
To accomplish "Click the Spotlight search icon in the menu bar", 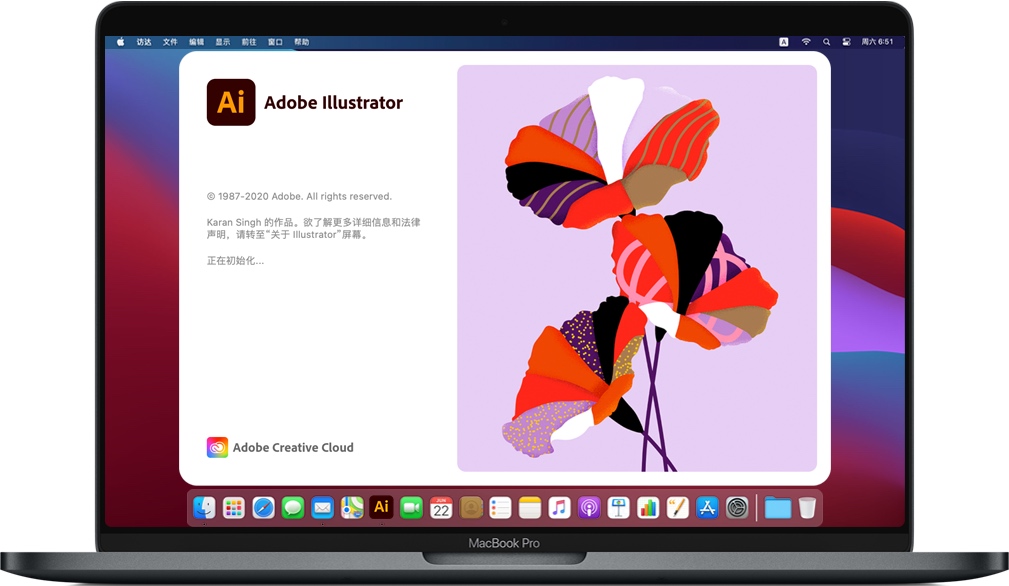I will click(x=827, y=41).
